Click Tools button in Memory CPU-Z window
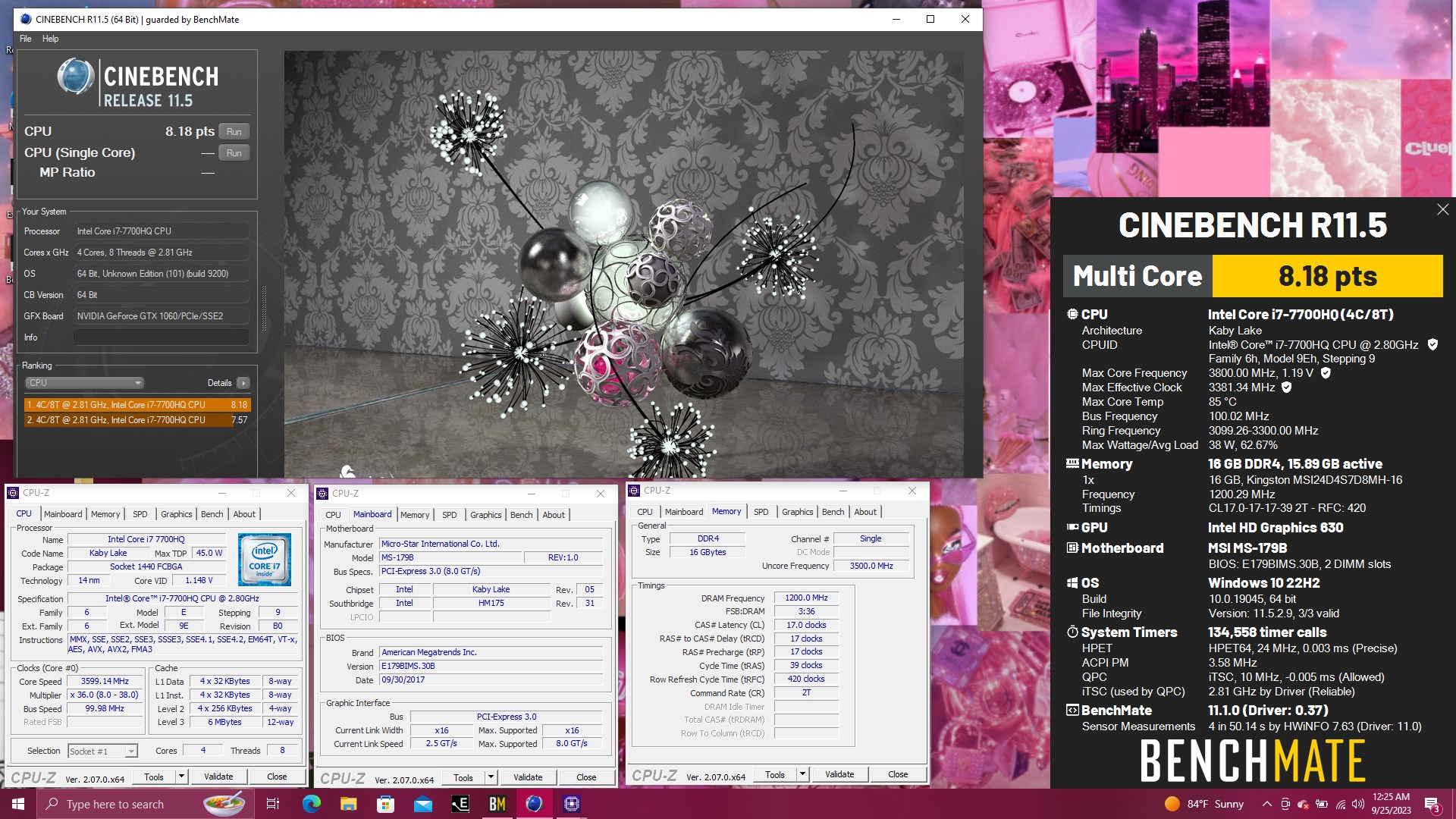The image size is (1456, 819). 775,774
